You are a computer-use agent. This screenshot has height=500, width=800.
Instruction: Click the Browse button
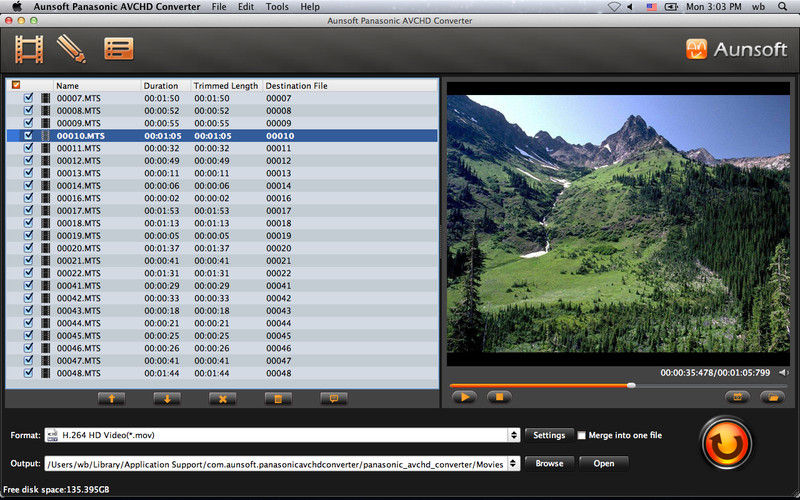tap(549, 463)
